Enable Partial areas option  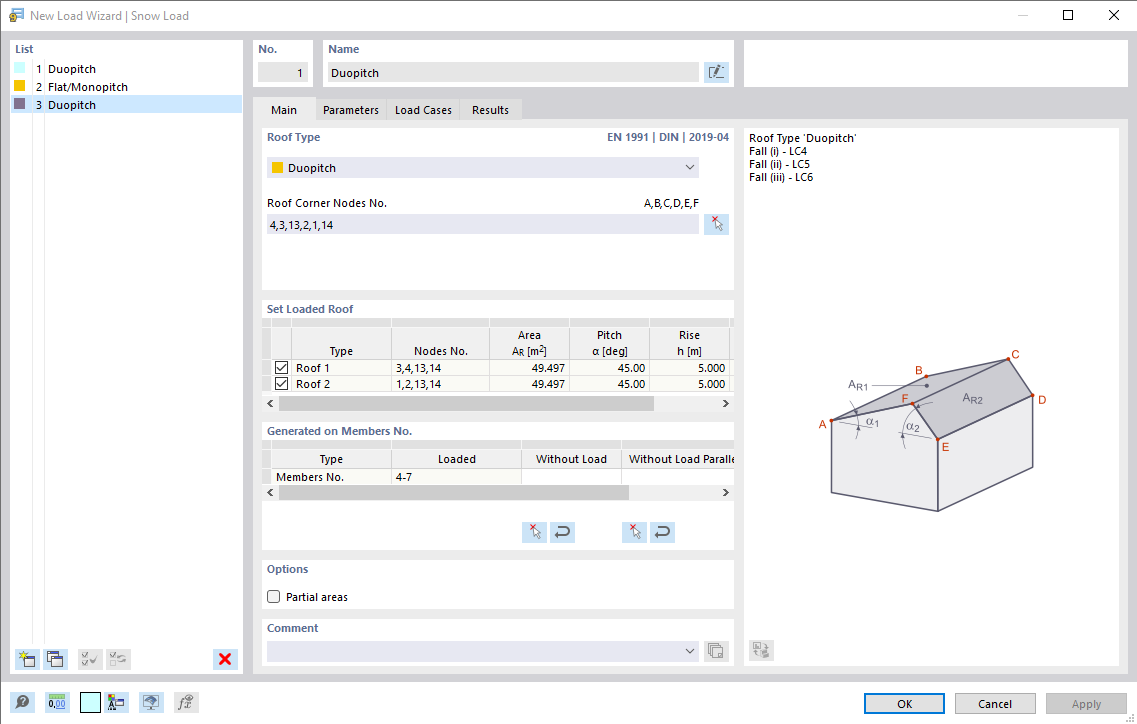coord(273,596)
